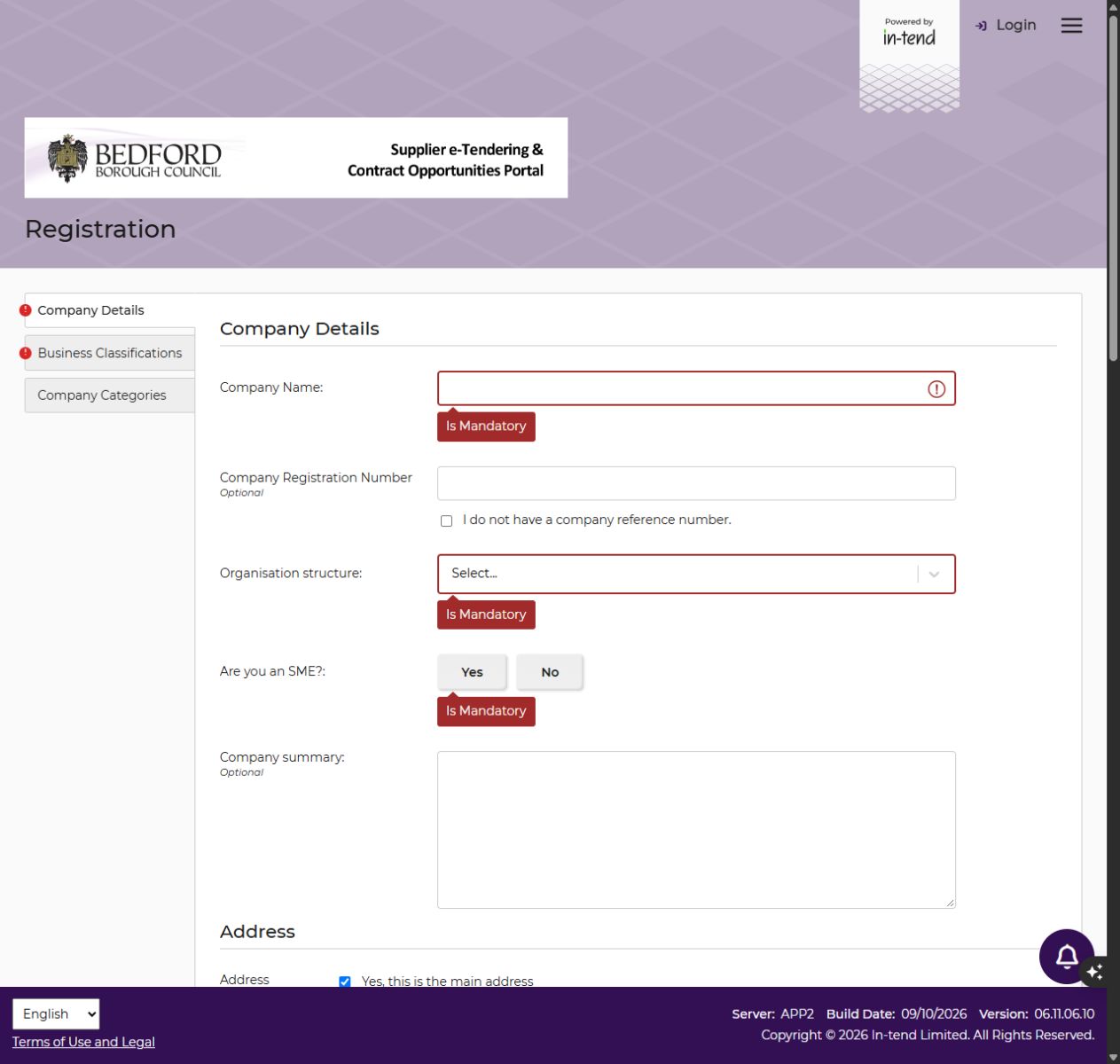Choose No for SME question

[x=550, y=672]
